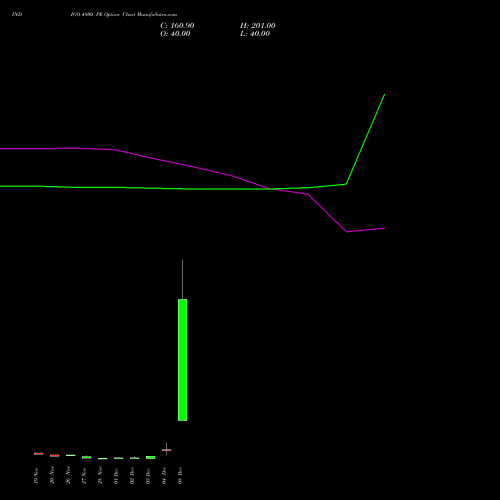The width and height of the screenshot is (500, 500).
Task: Select the '01 Dec' date axis label
Action: point(116,476)
